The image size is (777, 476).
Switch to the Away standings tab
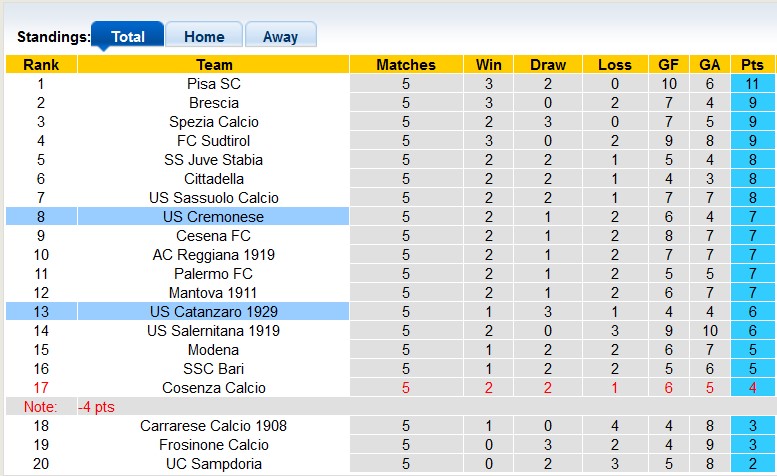click(x=280, y=37)
